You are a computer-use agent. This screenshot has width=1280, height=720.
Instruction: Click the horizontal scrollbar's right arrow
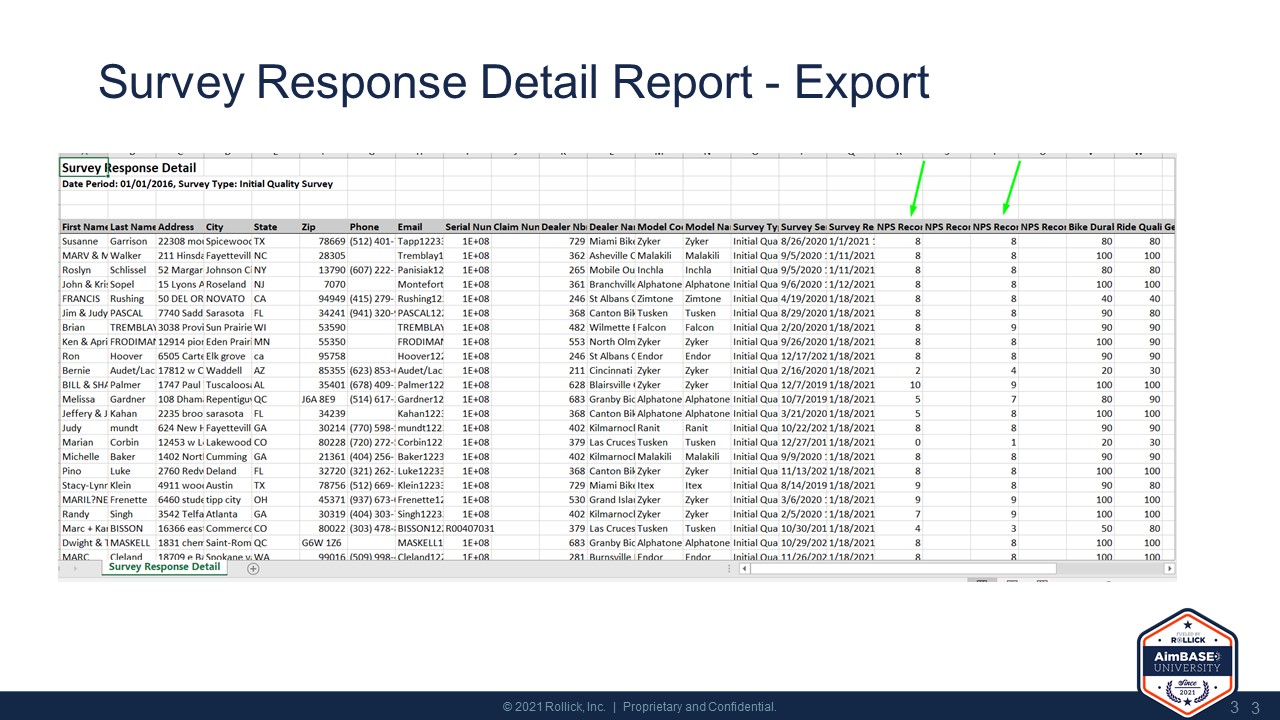(x=1169, y=568)
